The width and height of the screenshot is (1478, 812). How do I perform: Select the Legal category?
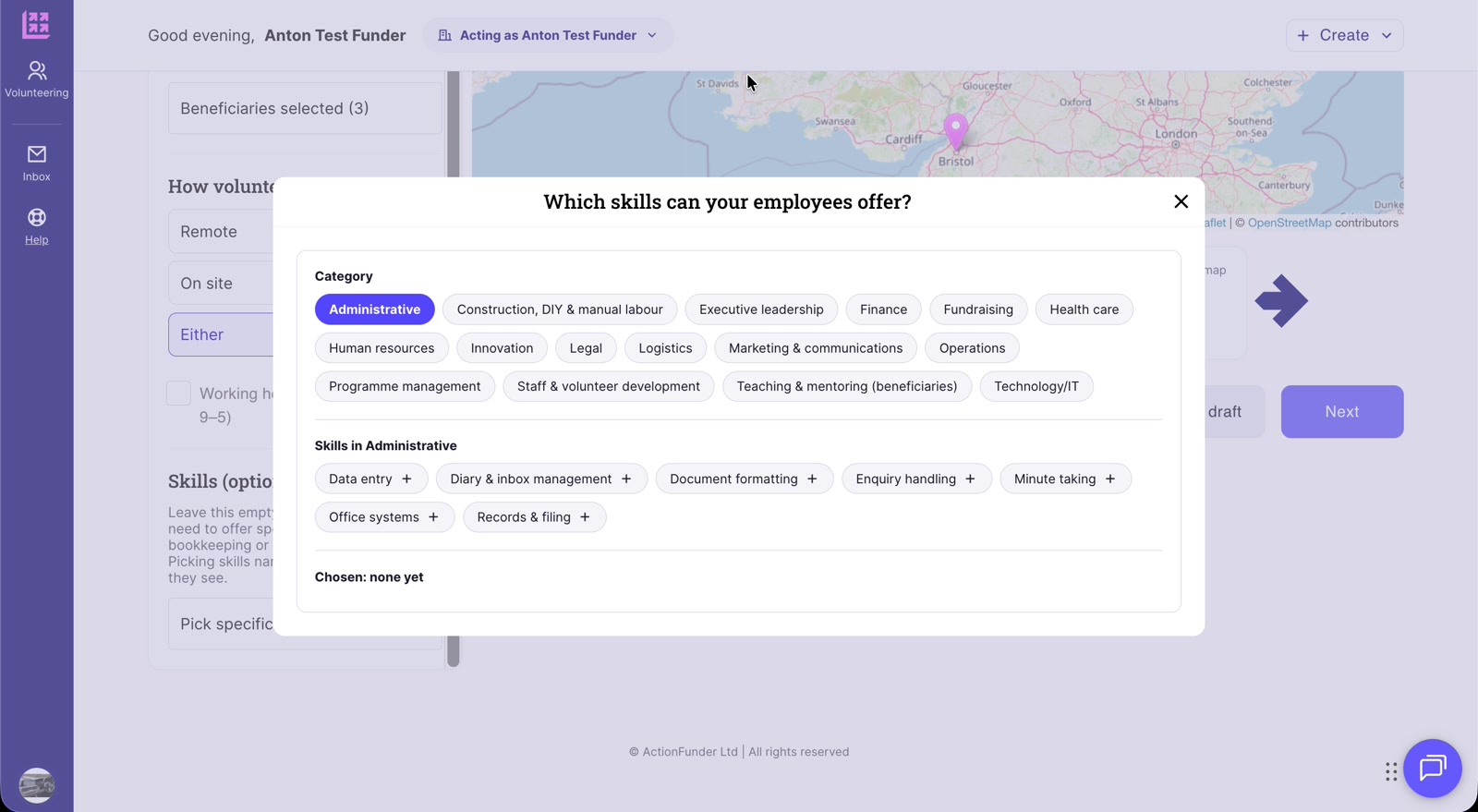pyautogui.click(x=586, y=348)
